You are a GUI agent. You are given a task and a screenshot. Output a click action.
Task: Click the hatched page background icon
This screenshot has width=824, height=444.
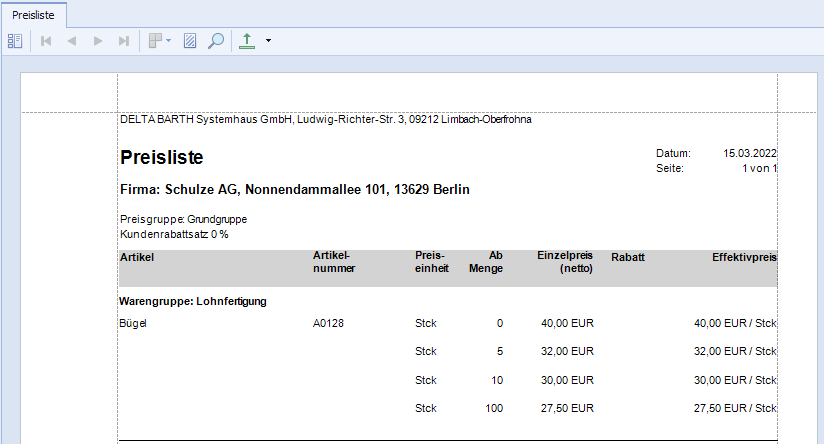[x=190, y=41]
